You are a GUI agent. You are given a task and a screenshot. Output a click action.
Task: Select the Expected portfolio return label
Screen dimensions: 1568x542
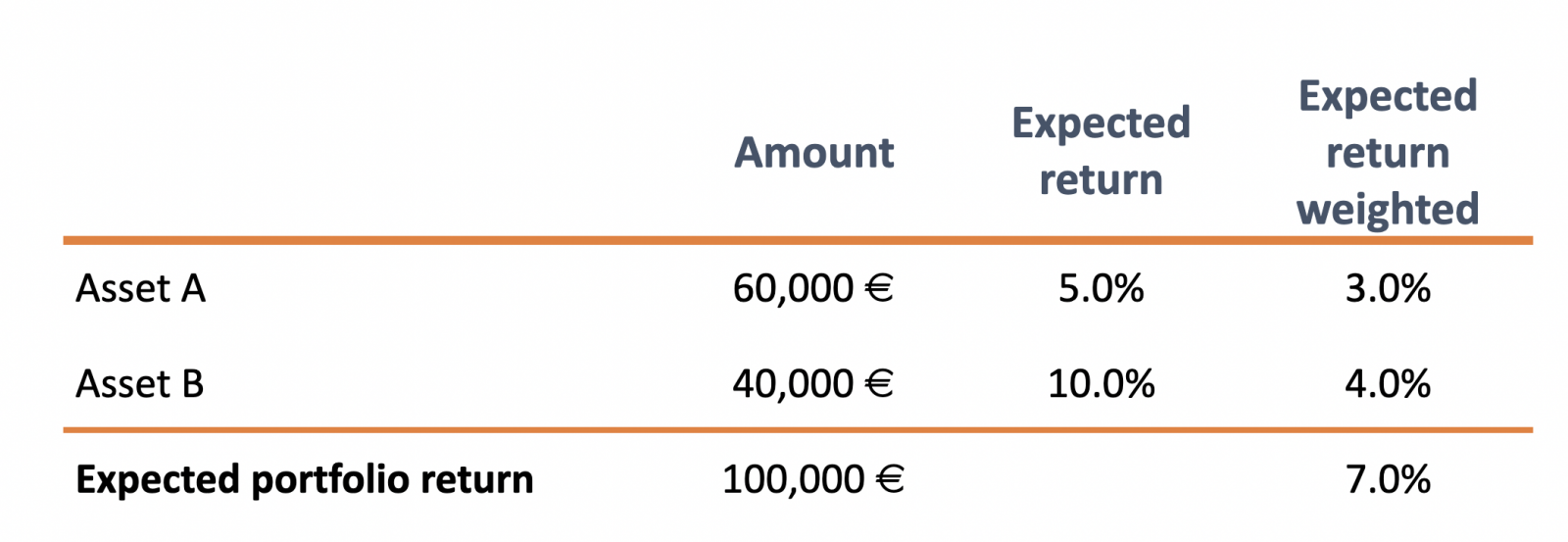(x=305, y=480)
